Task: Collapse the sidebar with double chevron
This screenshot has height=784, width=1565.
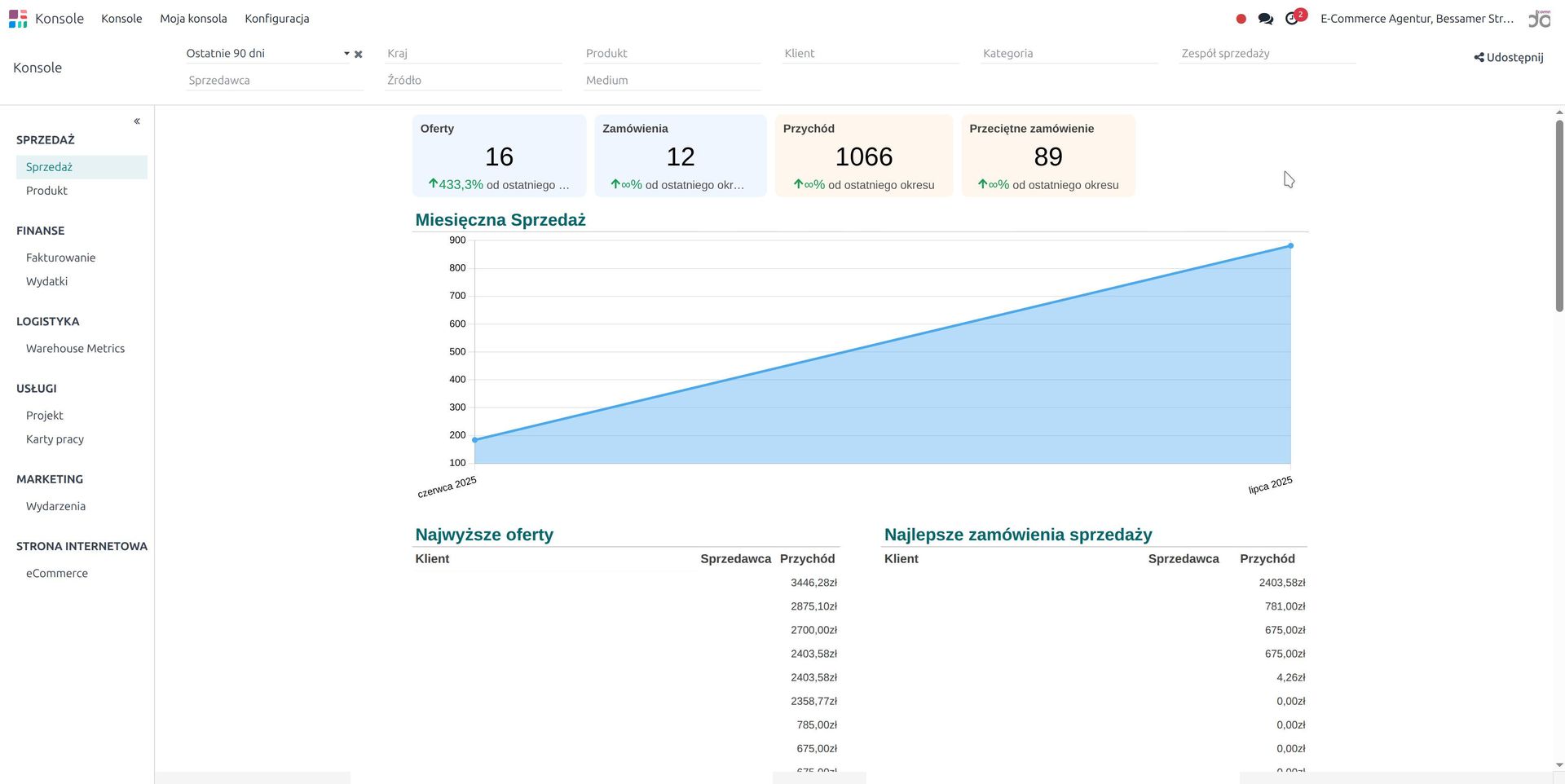Action: (137, 121)
